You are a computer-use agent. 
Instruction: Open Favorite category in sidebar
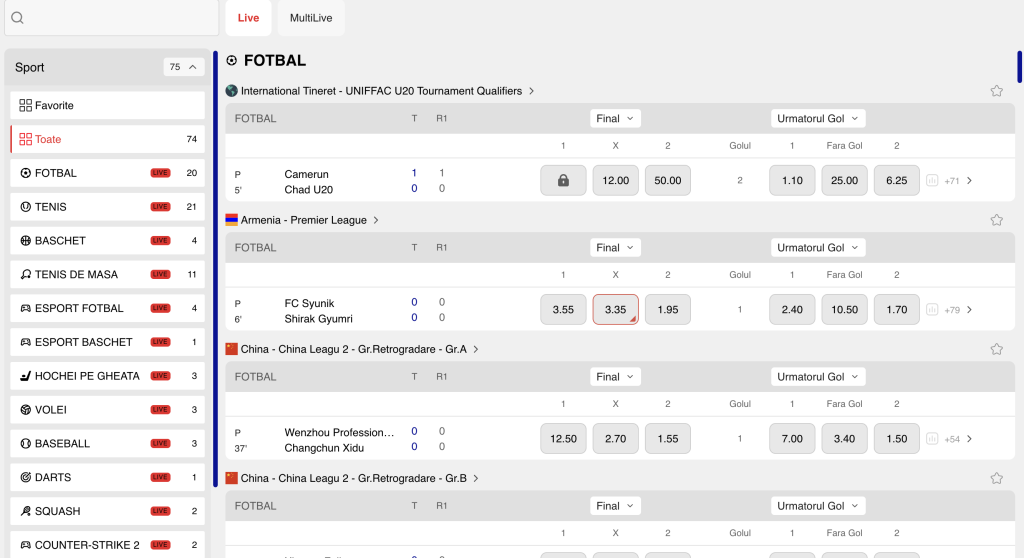(x=108, y=105)
